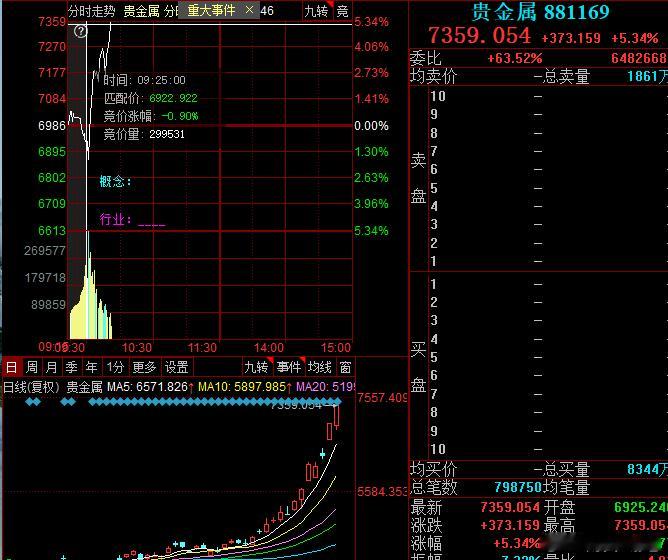The width and height of the screenshot is (668, 560).
Task: Open the 更多 periods dropdown
Action: 144,367
